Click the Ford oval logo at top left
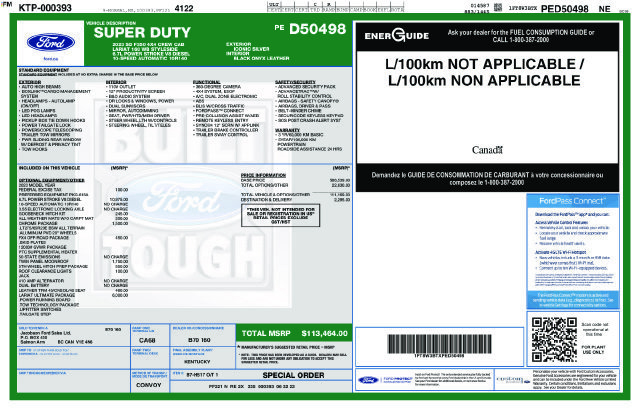The image size is (640, 414). point(51,42)
